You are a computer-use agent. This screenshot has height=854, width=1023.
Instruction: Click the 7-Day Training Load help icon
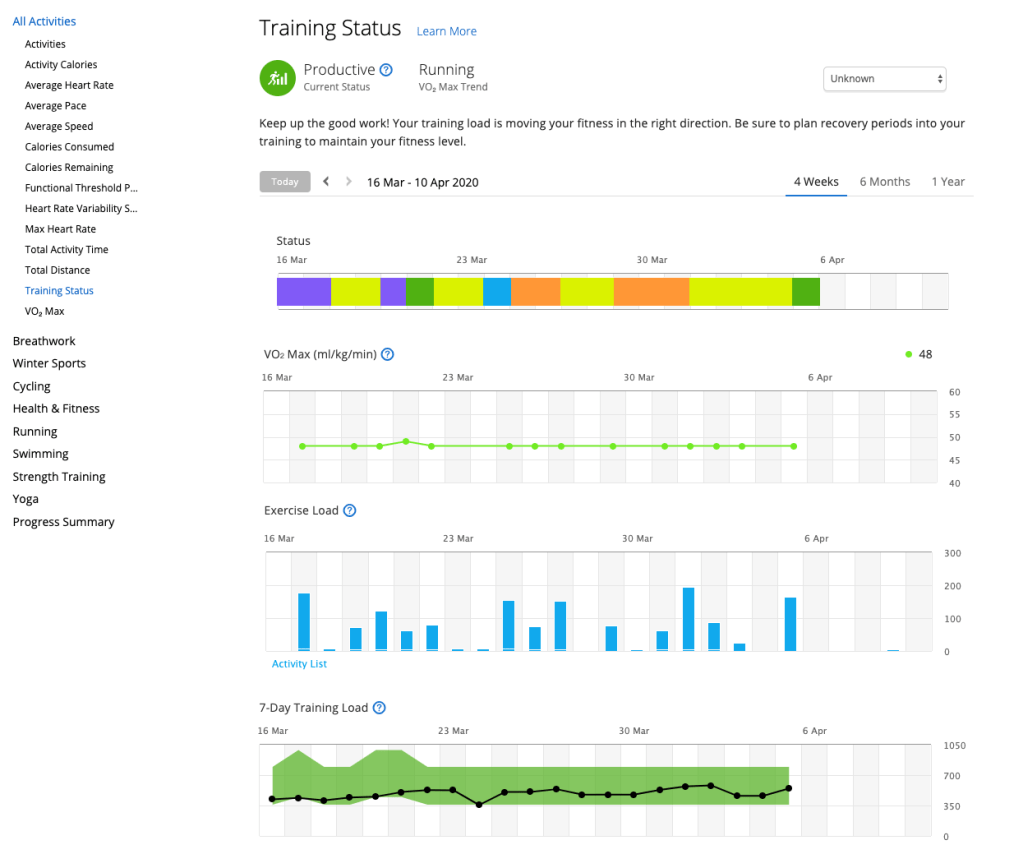point(379,708)
